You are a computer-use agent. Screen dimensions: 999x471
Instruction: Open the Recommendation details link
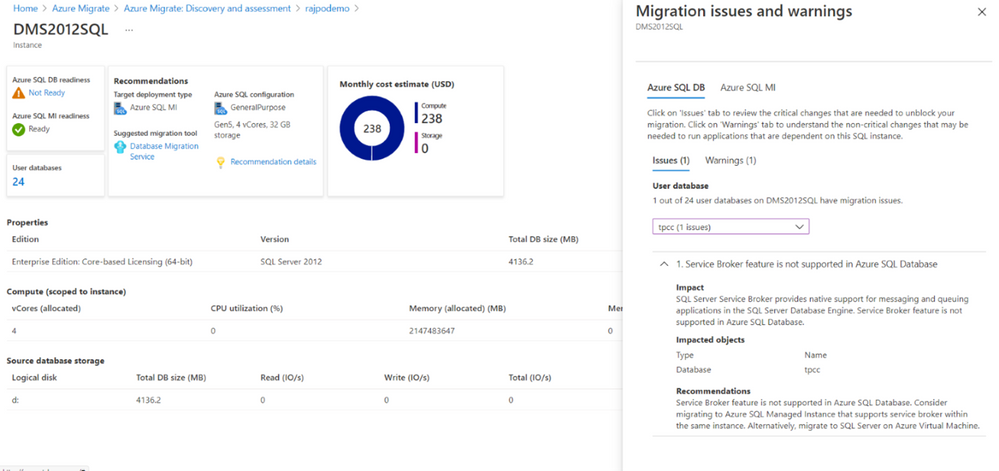tap(273, 162)
